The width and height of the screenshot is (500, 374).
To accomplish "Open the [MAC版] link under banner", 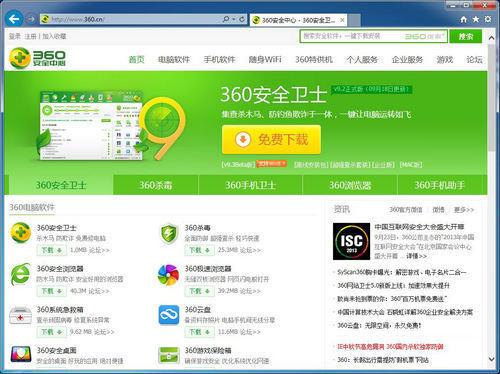I will [x=411, y=165].
